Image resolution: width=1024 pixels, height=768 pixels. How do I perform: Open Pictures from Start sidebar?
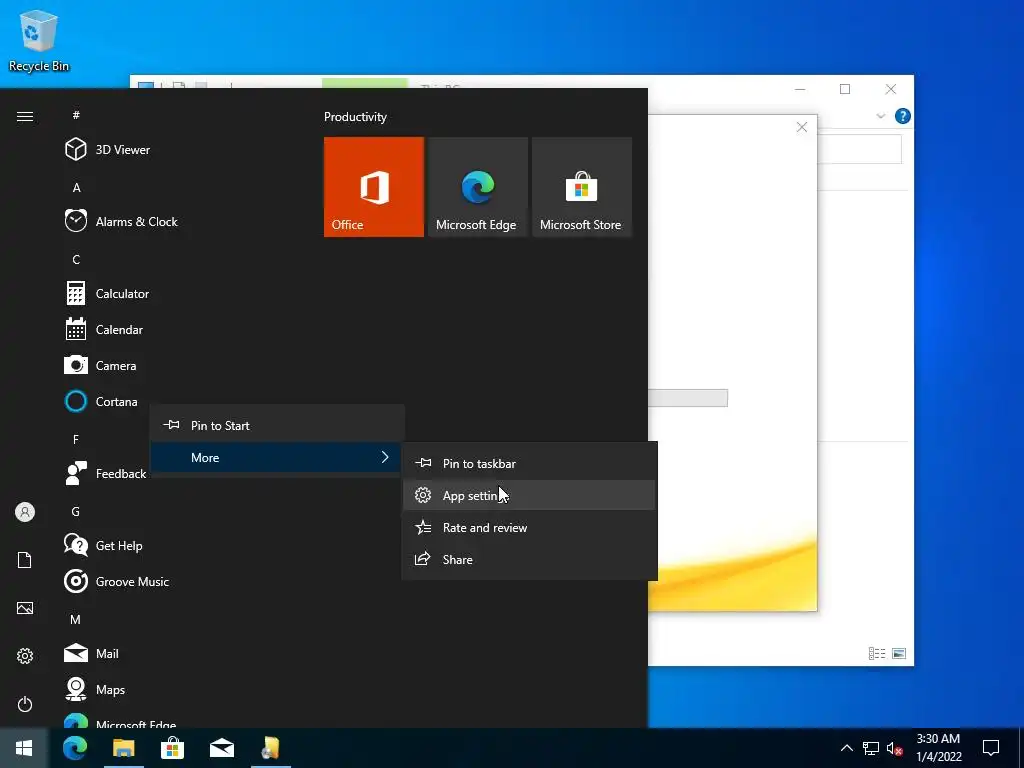tap(25, 608)
